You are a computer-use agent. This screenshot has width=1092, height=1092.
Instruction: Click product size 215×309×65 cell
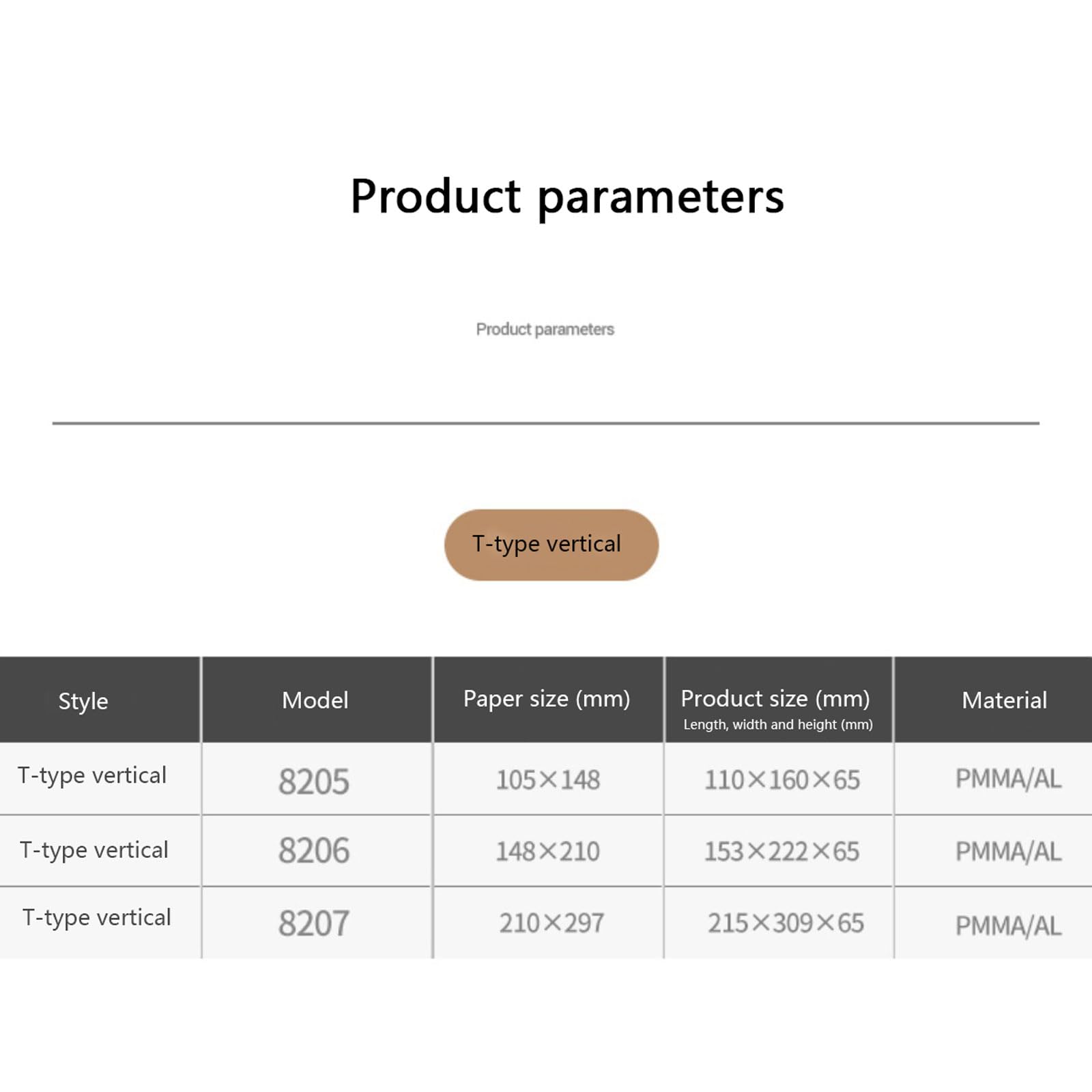[779, 923]
